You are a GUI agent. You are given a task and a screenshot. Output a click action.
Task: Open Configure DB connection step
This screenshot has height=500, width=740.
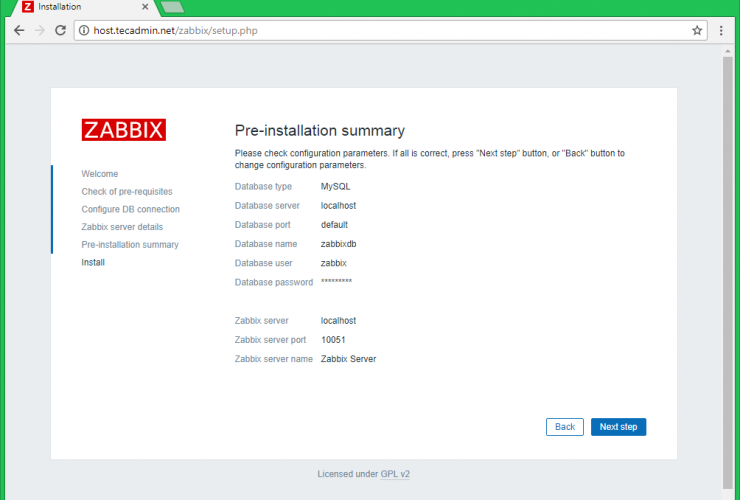click(131, 209)
